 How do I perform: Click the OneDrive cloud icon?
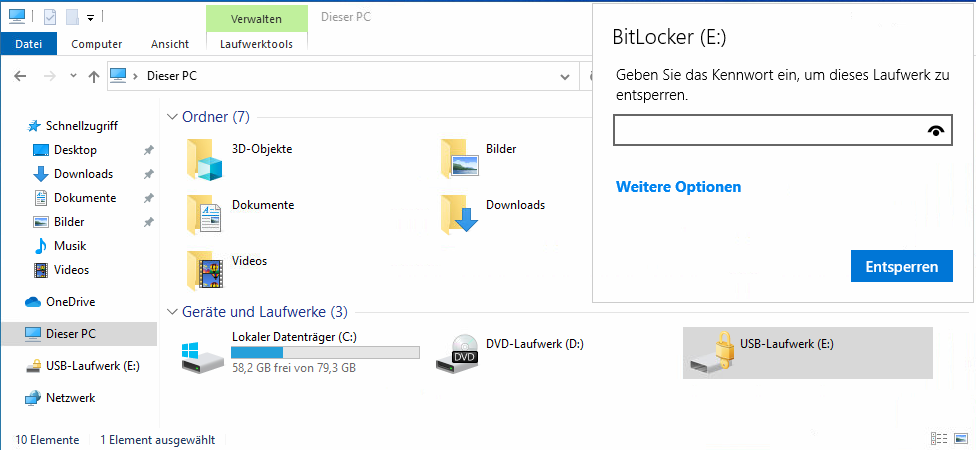tap(32, 302)
